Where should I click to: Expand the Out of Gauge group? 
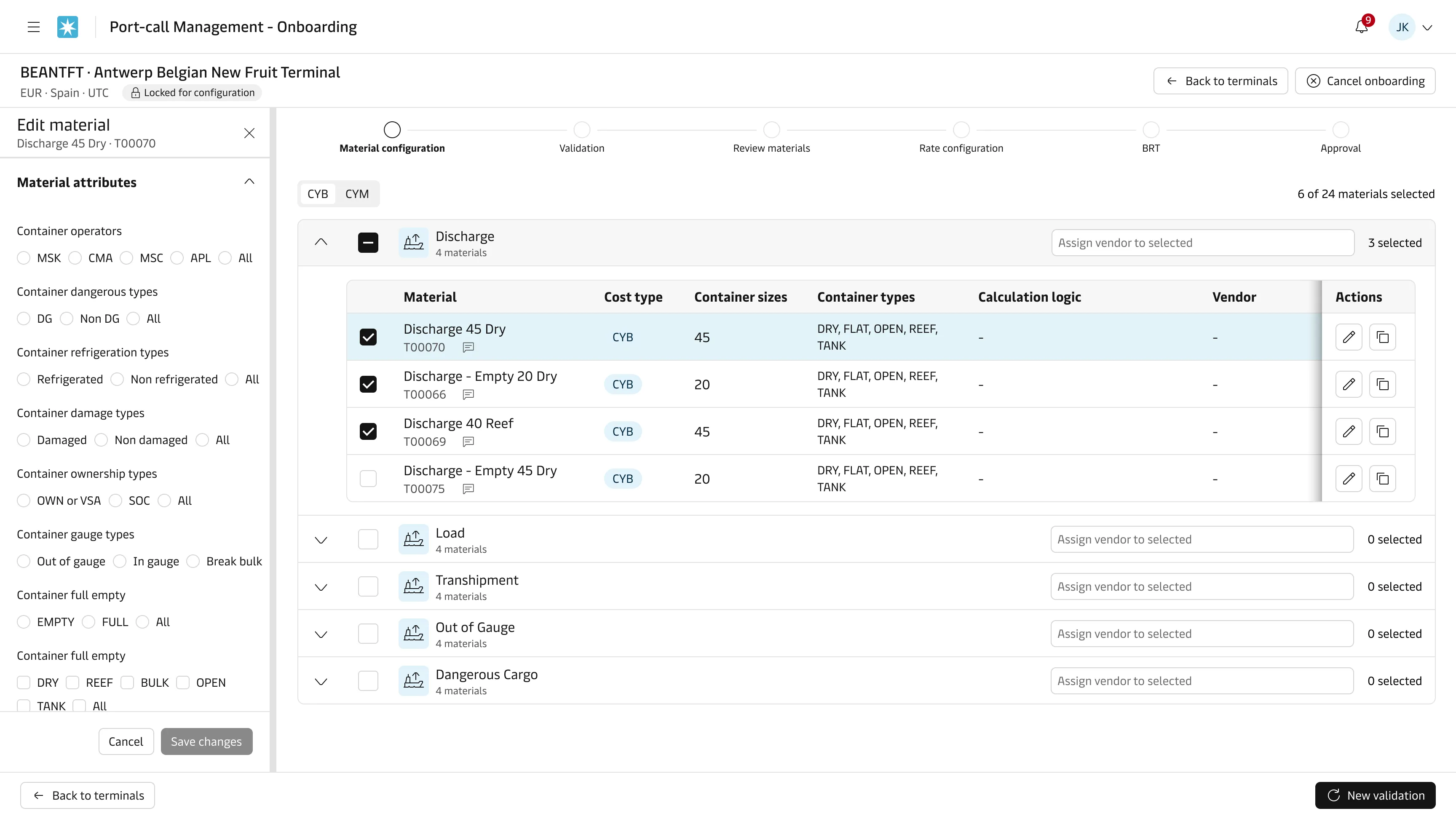click(321, 635)
